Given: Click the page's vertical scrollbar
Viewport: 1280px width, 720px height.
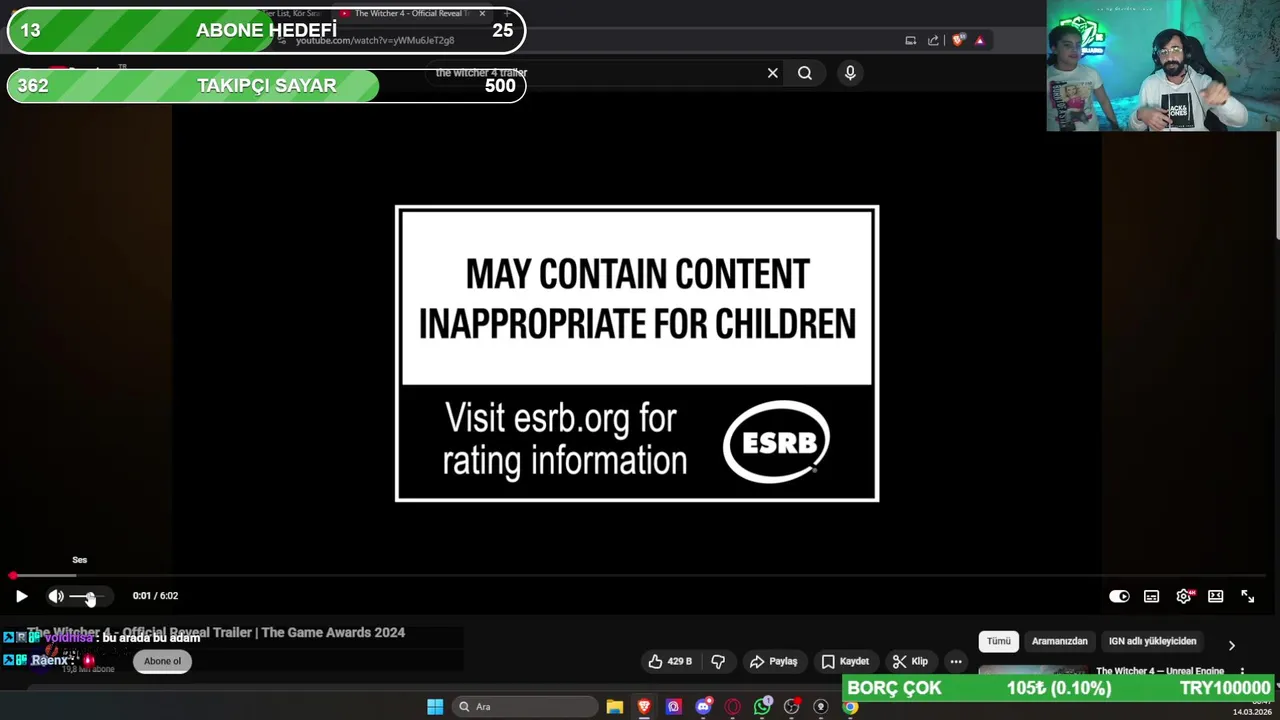Looking at the screenshot, I should tap(1276, 185).
